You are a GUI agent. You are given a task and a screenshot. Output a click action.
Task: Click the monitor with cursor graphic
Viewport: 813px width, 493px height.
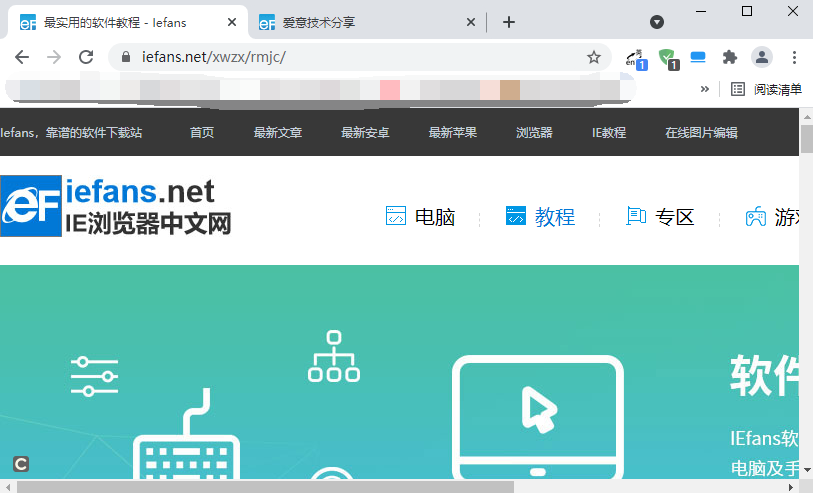[x=538, y=417]
